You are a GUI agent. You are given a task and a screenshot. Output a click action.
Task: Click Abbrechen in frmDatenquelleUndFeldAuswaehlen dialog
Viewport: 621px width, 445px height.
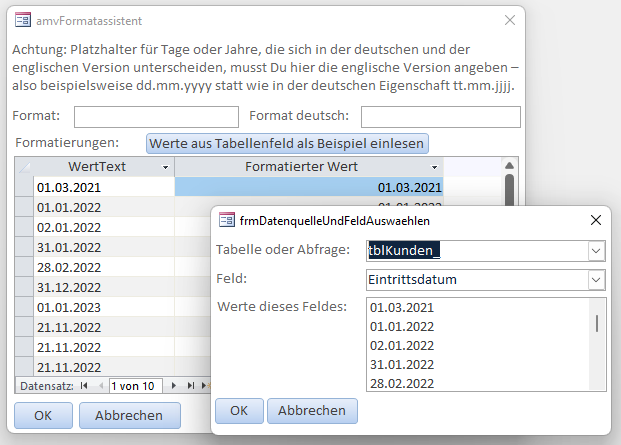coord(312,411)
